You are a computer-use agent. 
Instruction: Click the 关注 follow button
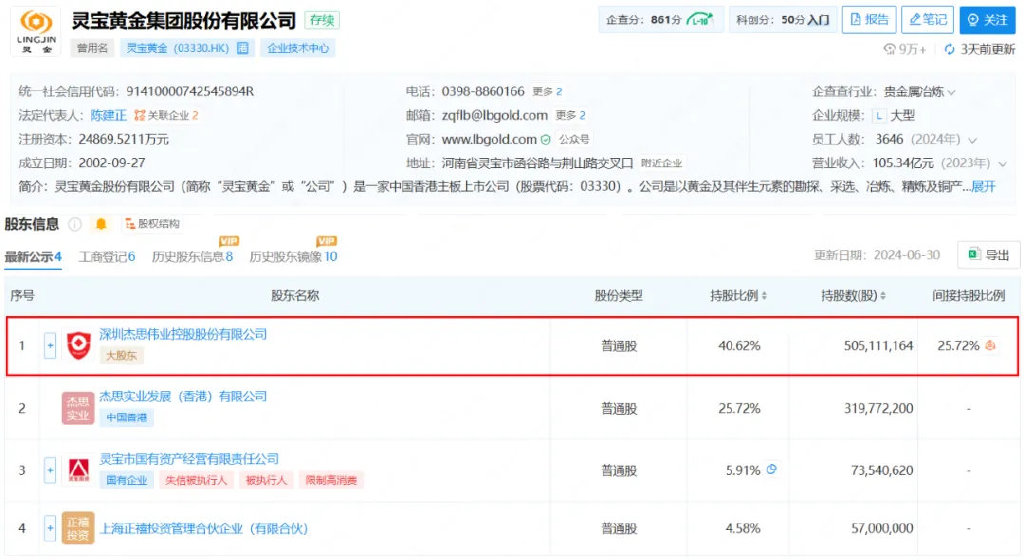[987, 20]
